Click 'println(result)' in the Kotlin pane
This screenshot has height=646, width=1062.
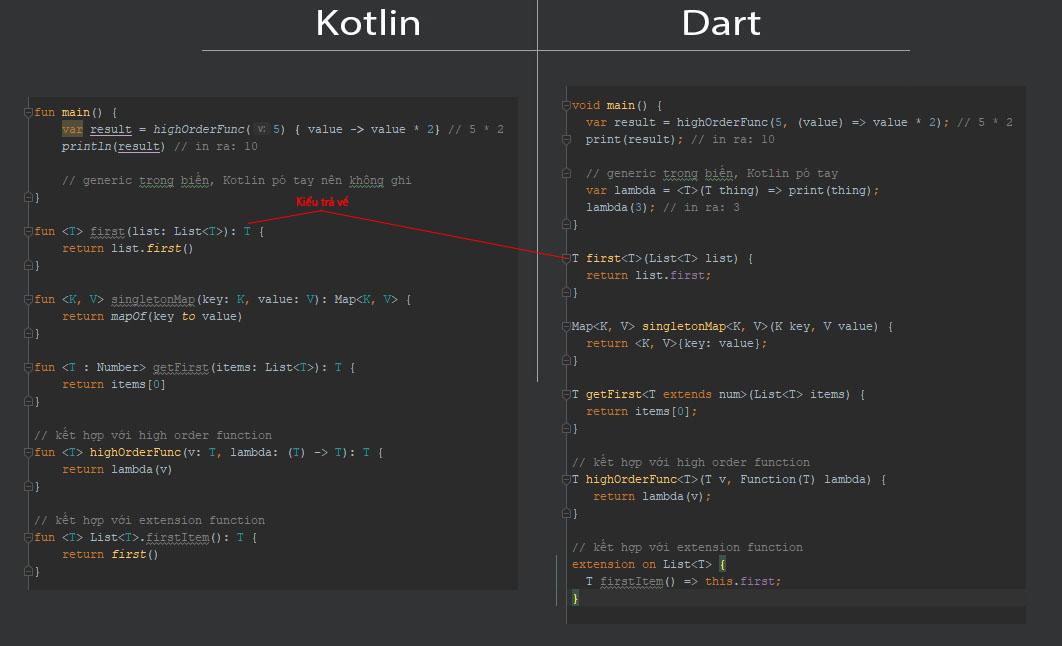click(113, 146)
